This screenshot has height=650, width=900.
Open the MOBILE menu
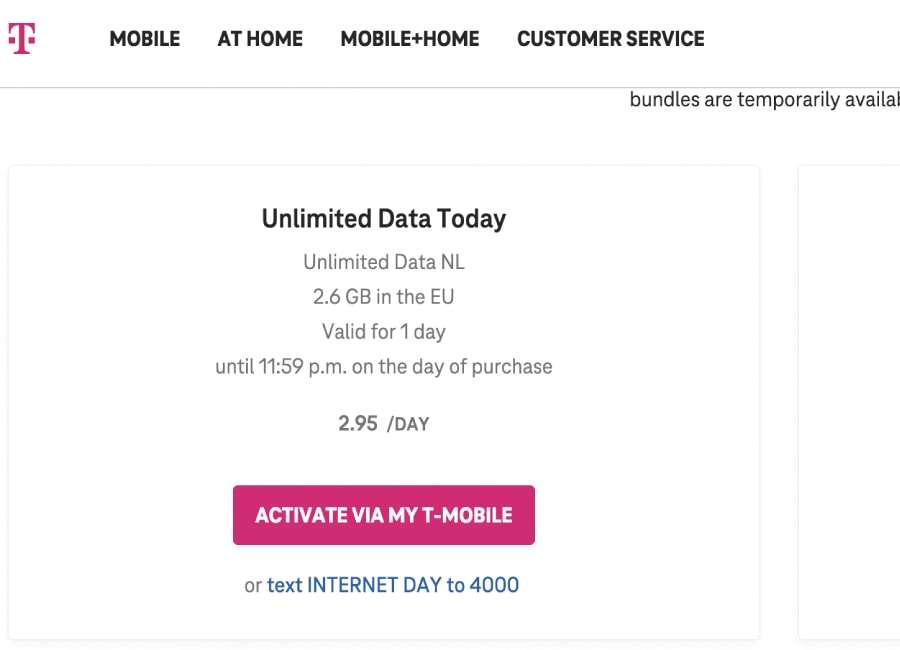(145, 39)
